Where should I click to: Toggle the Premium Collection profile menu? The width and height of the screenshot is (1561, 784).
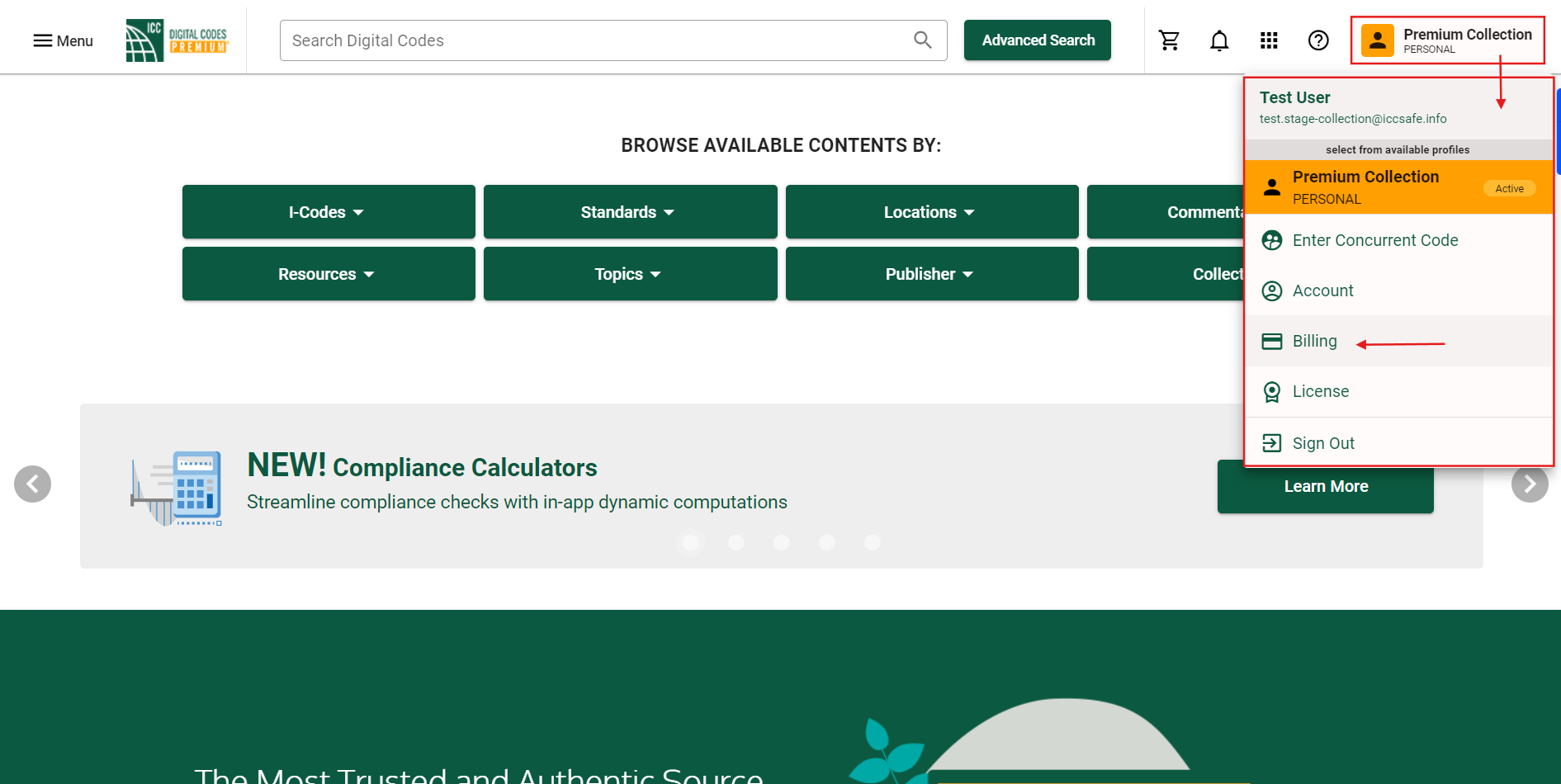1448,40
